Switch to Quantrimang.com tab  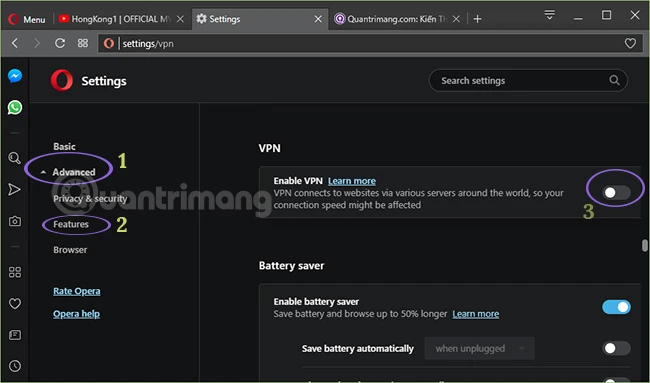397,19
